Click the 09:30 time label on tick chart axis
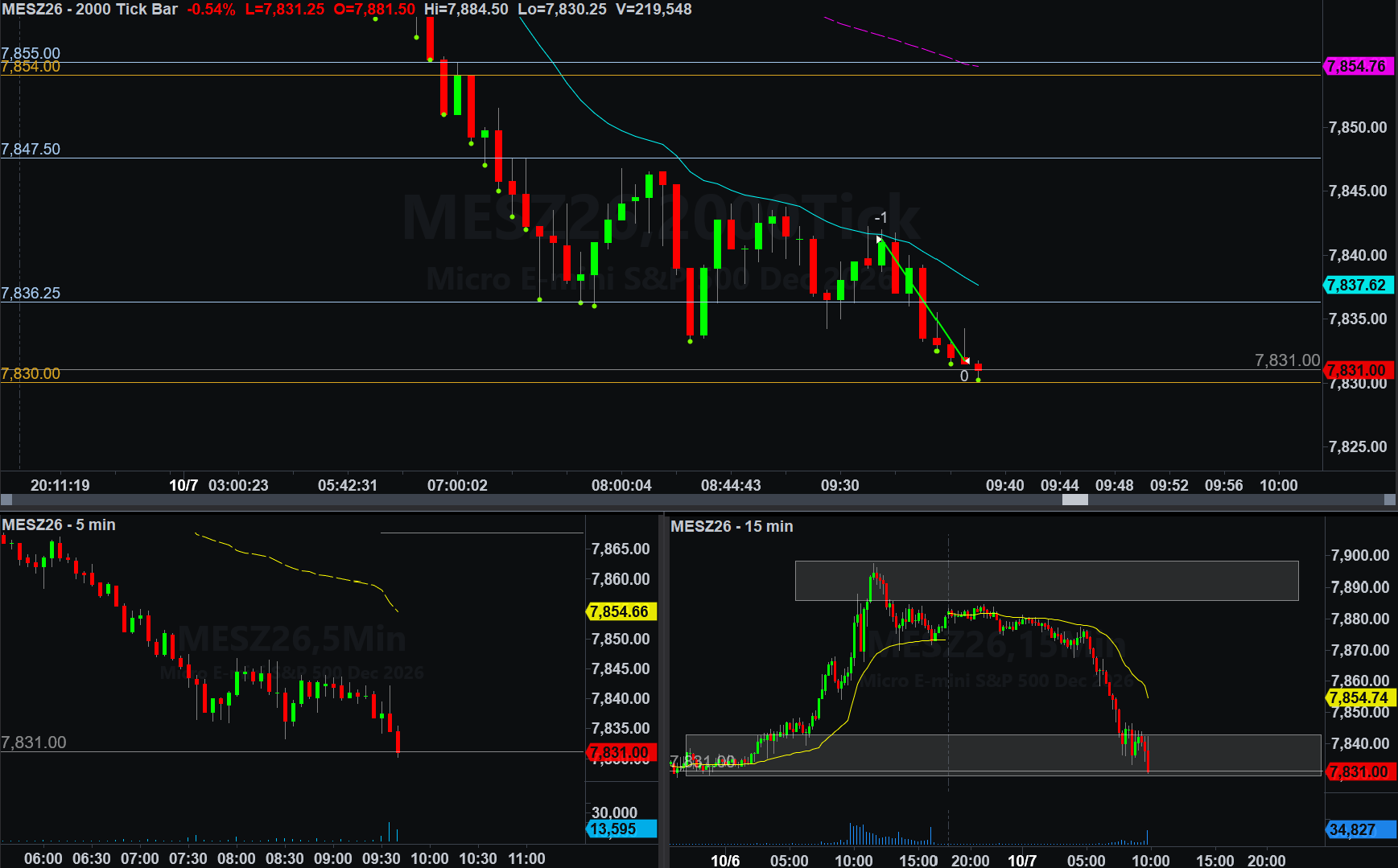The image size is (1398, 868). coord(839,485)
